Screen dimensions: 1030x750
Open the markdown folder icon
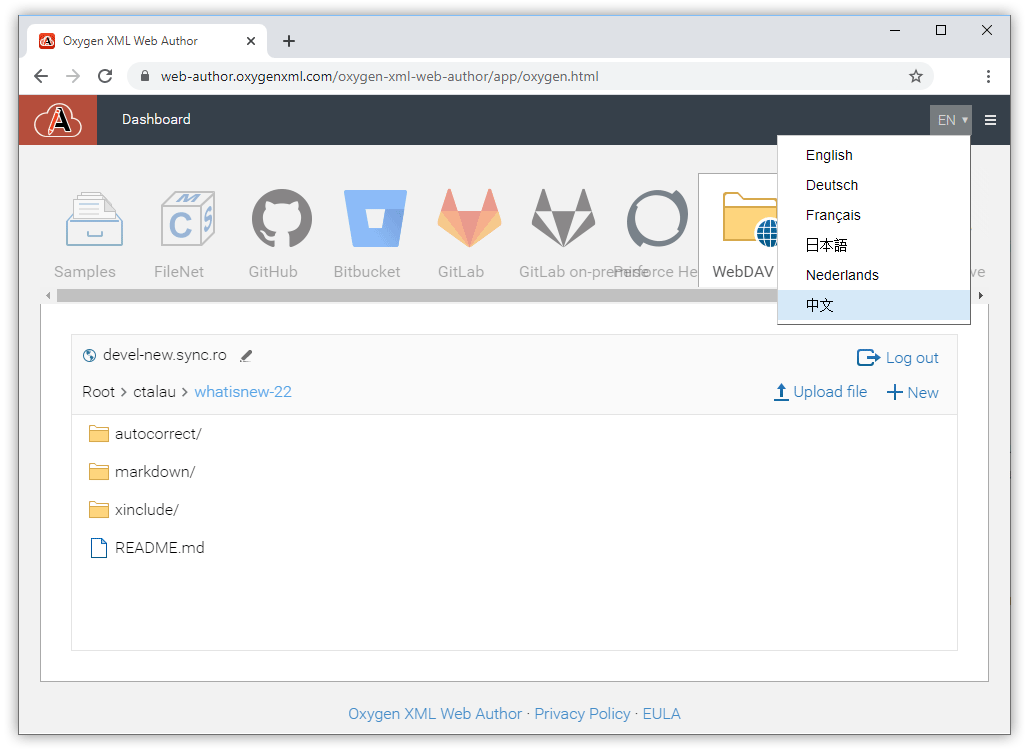click(x=99, y=472)
